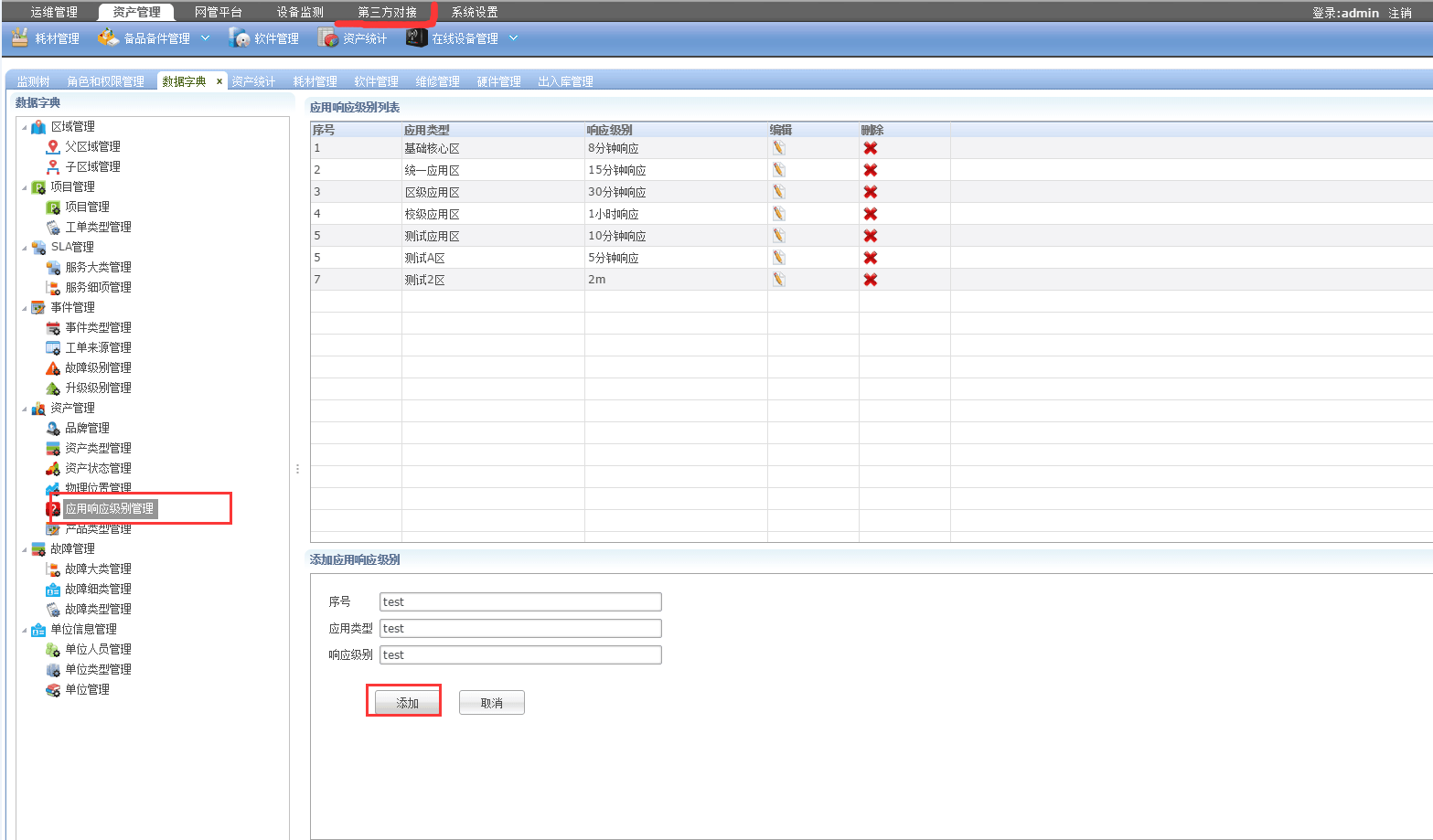Select the 单位管理 tree item

(x=89, y=689)
